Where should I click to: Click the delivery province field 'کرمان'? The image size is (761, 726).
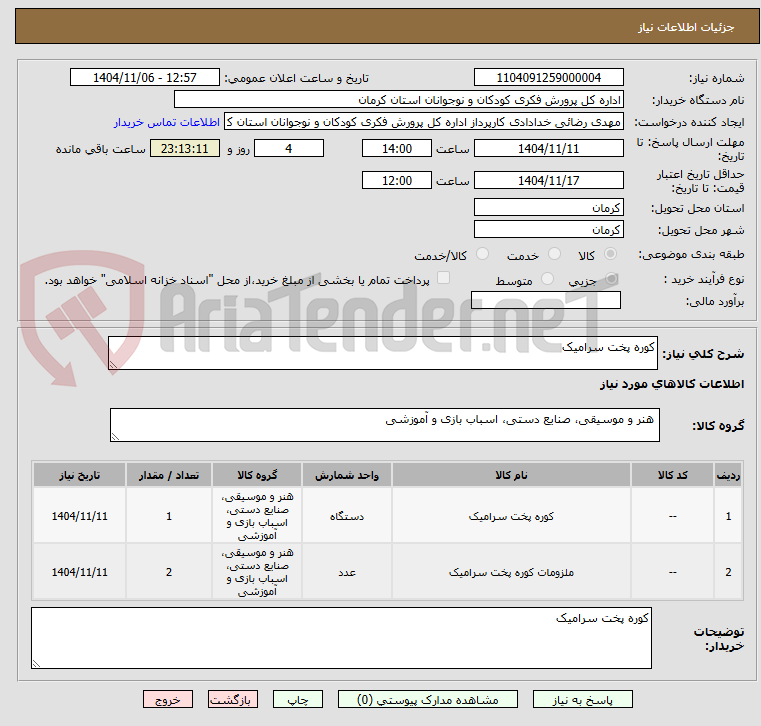tap(548, 208)
